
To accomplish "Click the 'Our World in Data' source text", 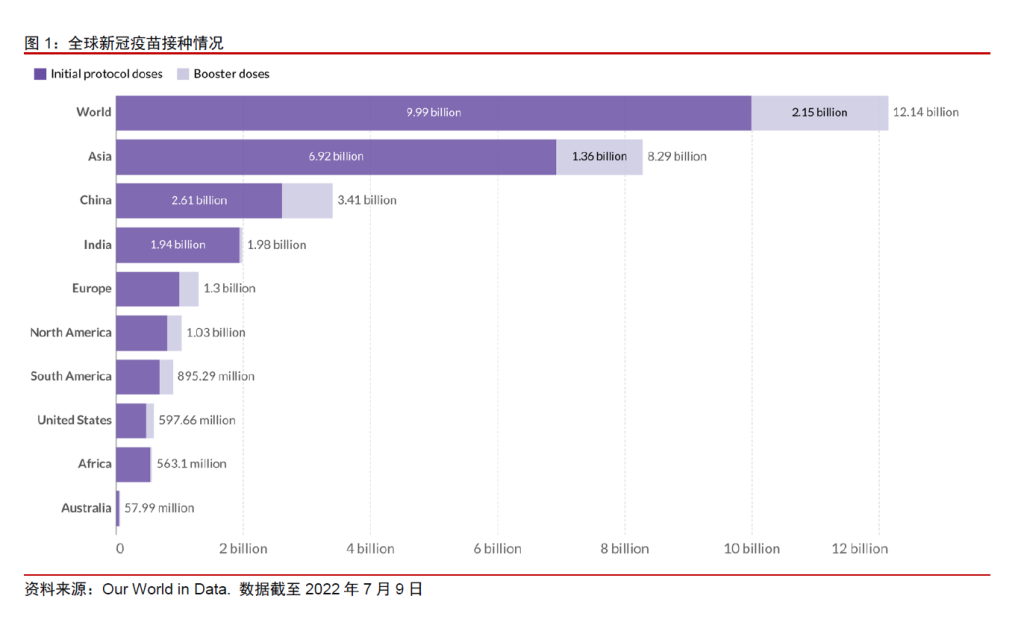I will (166, 590).
